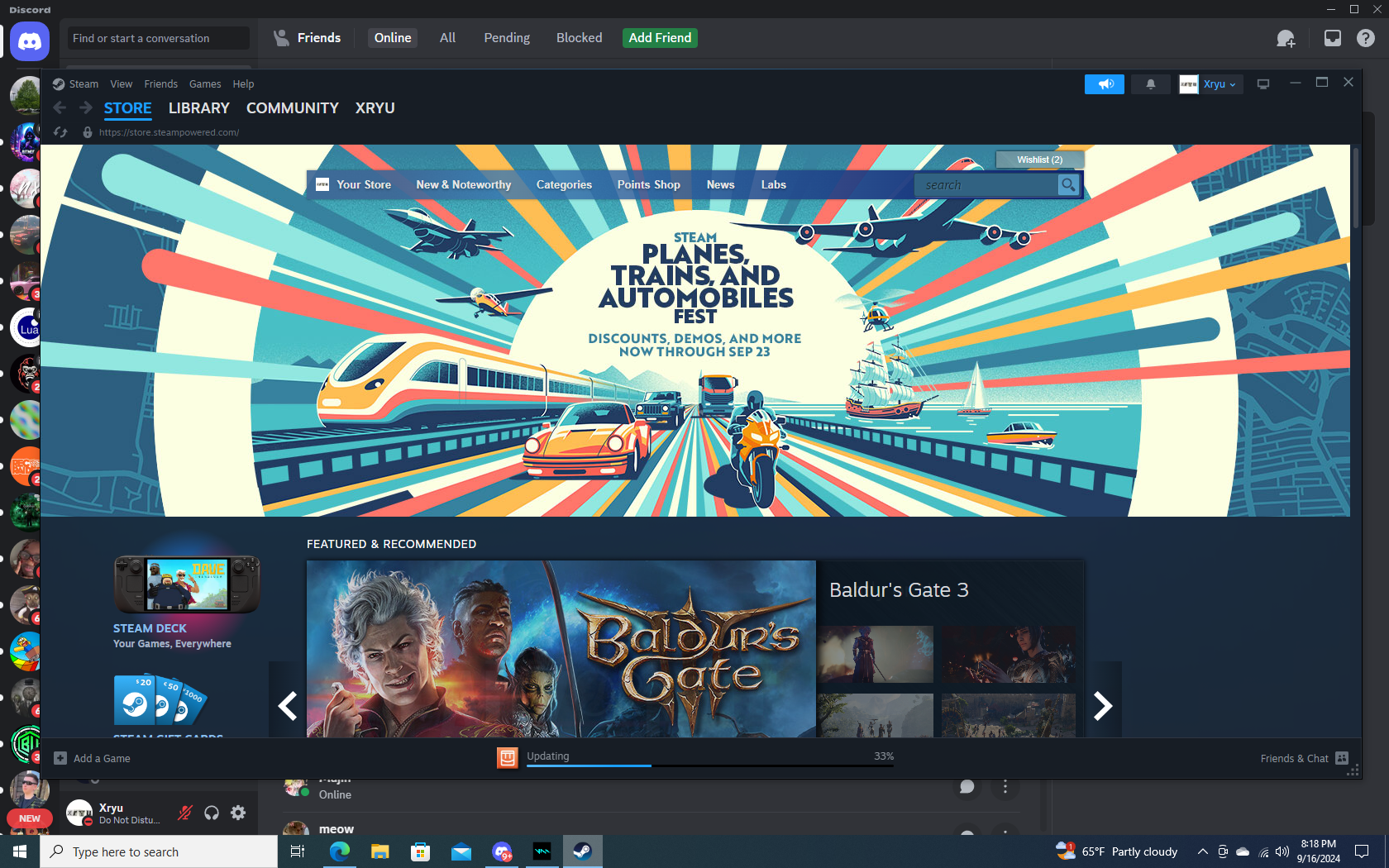
Task: Open Labs link in store nav
Action: [773, 185]
